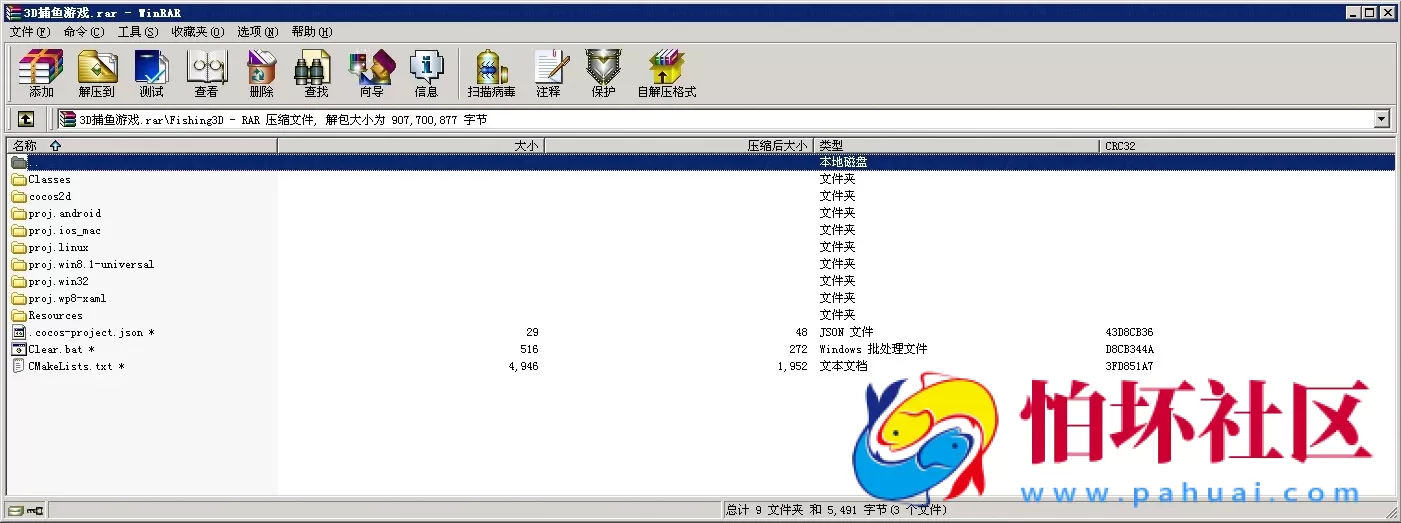
Task: Select the Clear.bat file icon
Action: coord(19,349)
